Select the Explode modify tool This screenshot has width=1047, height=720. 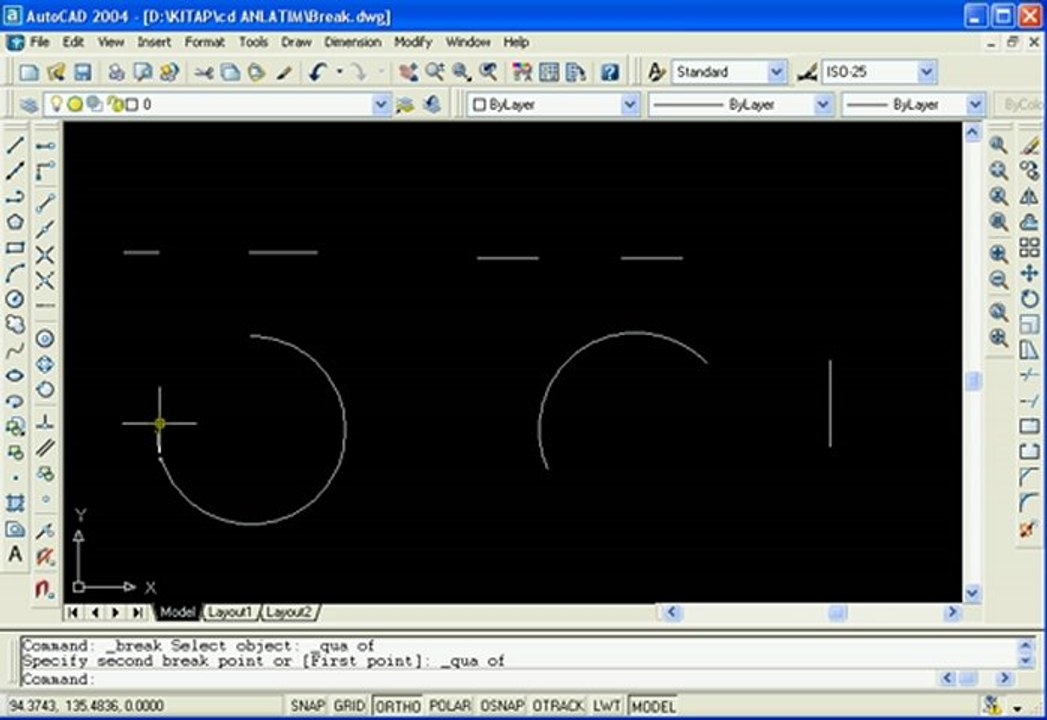tap(1029, 530)
